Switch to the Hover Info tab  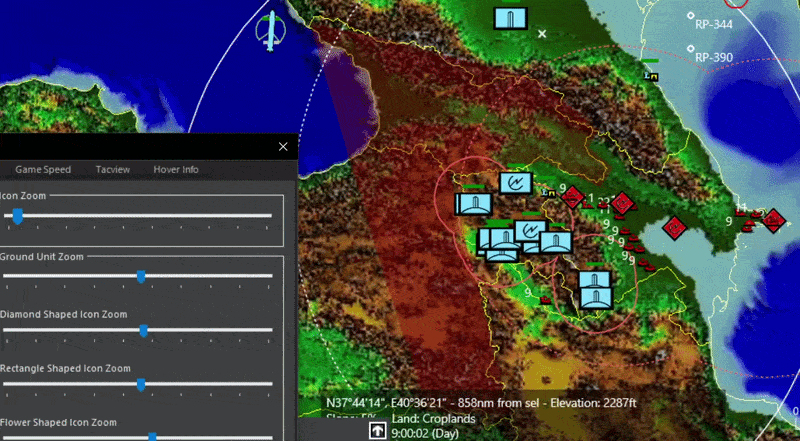[x=176, y=169]
